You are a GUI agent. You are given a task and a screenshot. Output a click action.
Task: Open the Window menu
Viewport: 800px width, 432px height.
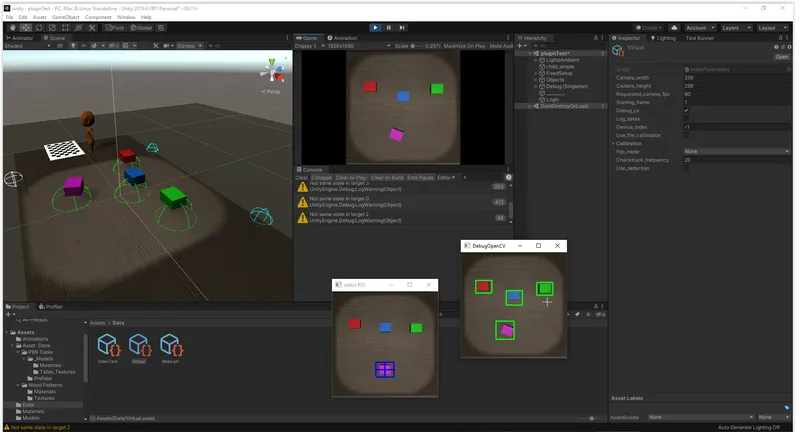pos(126,17)
